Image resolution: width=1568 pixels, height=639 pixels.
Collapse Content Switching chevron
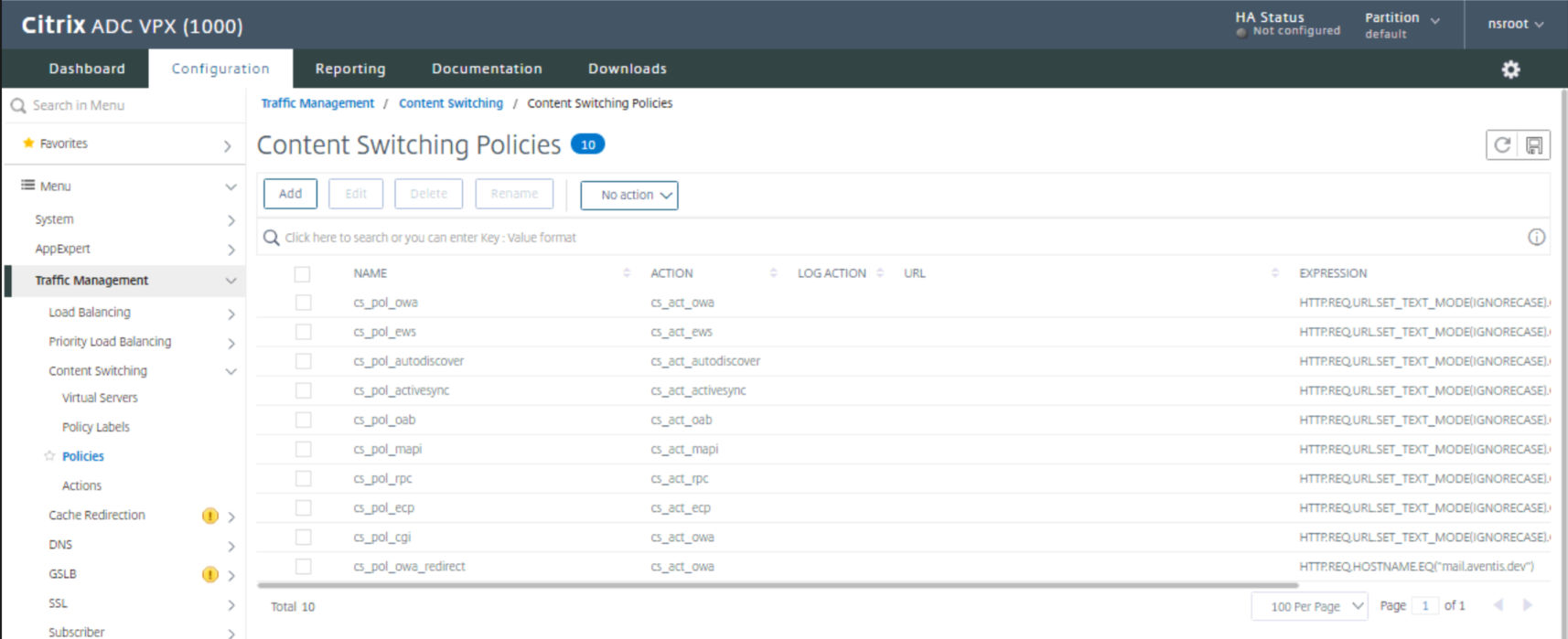231,371
